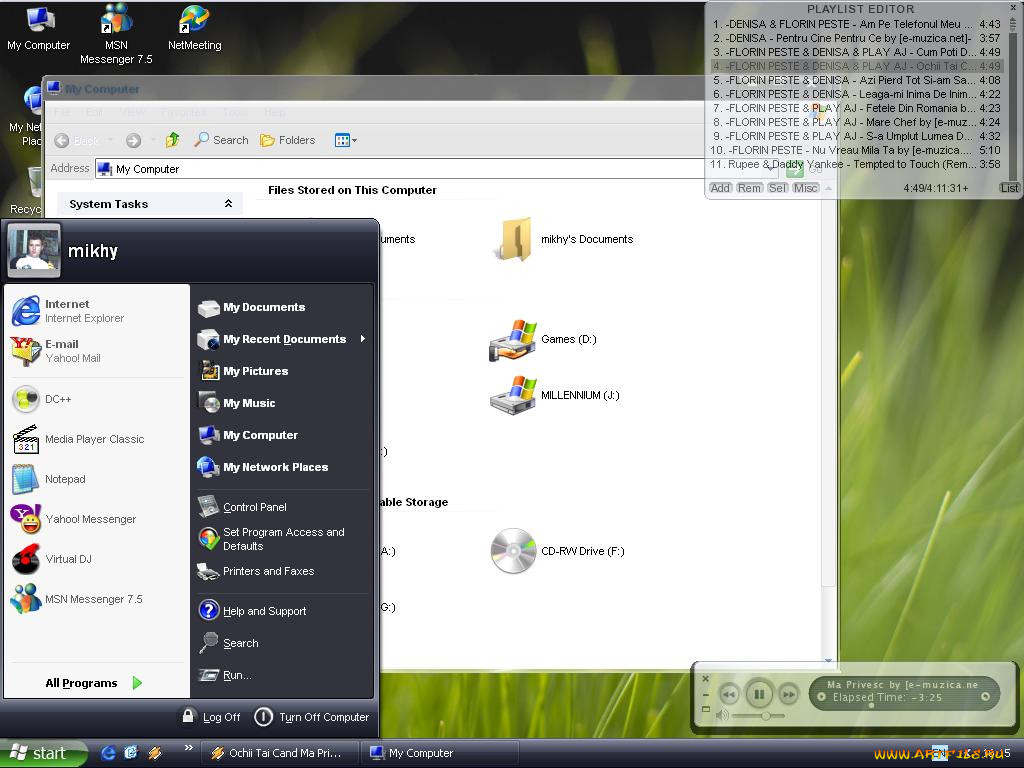
Task: Launch Internet Explorer from Quick Launch
Action: tap(108, 753)
